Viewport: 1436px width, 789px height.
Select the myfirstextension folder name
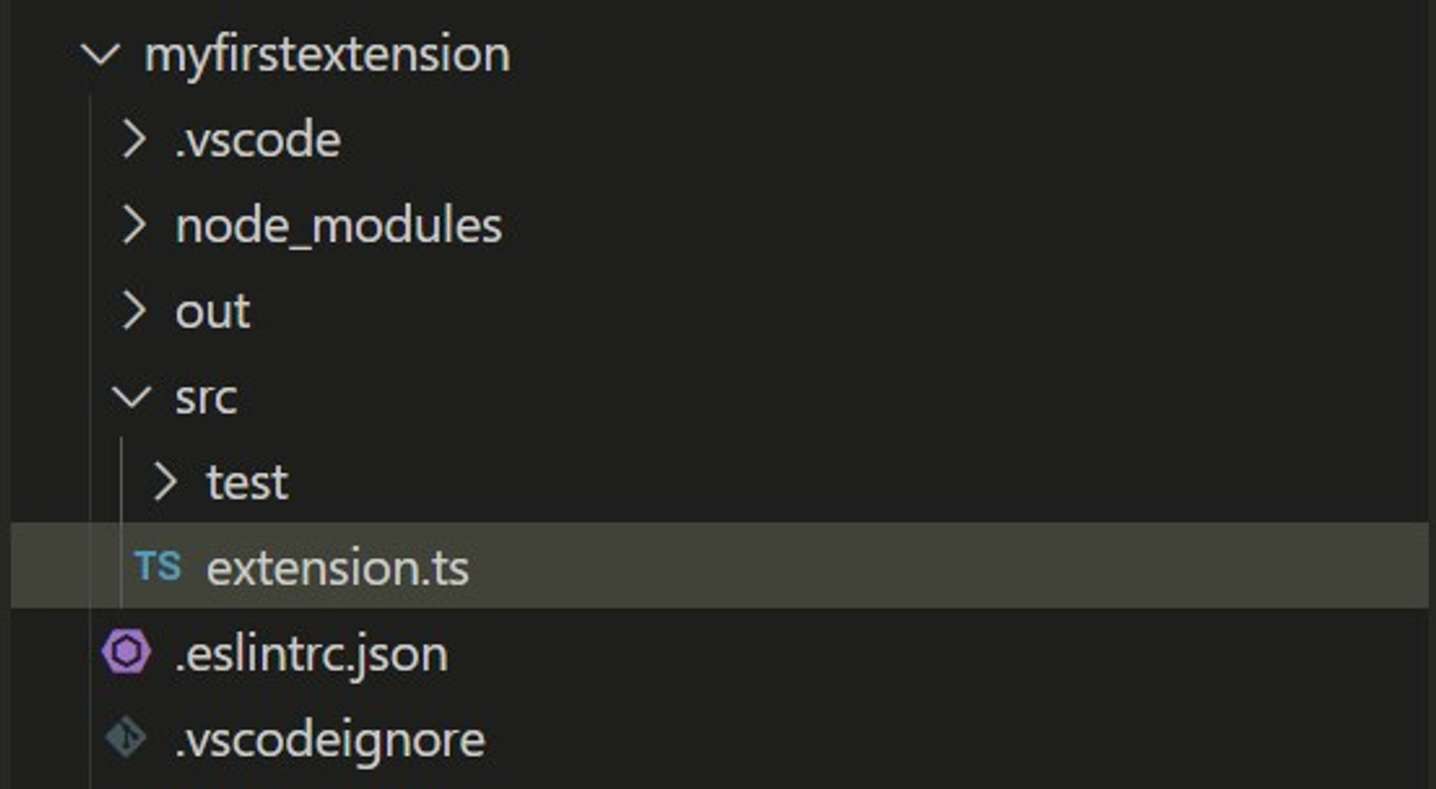[327, 54]
